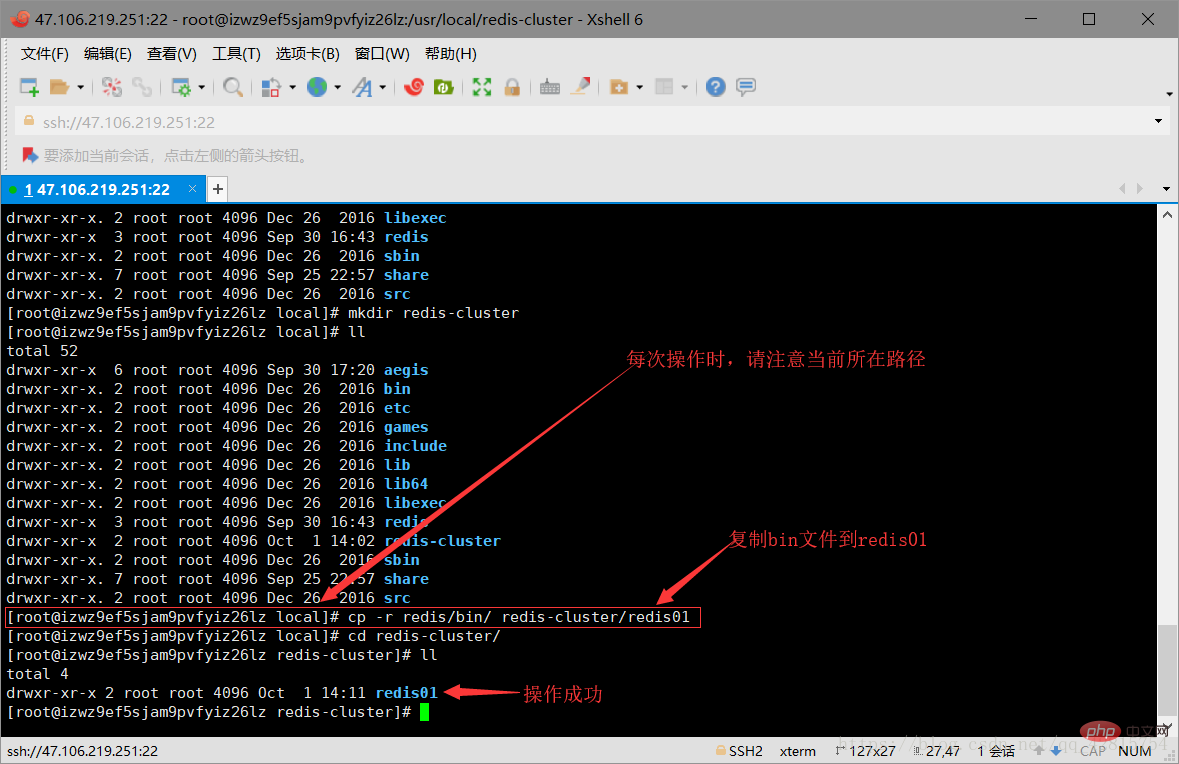Click the magnifier Find icon
The width and height of the screenshot is (1179, 764).
click(x=232, y=87)
